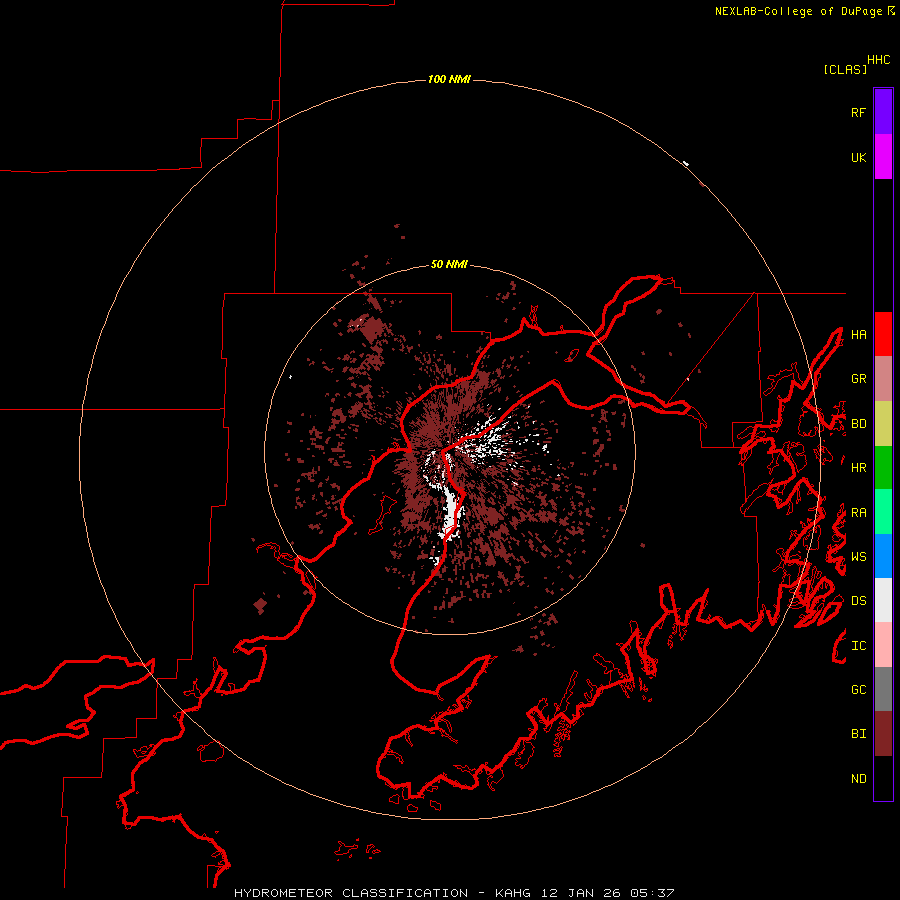Click the GC legend label
900x900 pixels.
(x=858, y=690)
